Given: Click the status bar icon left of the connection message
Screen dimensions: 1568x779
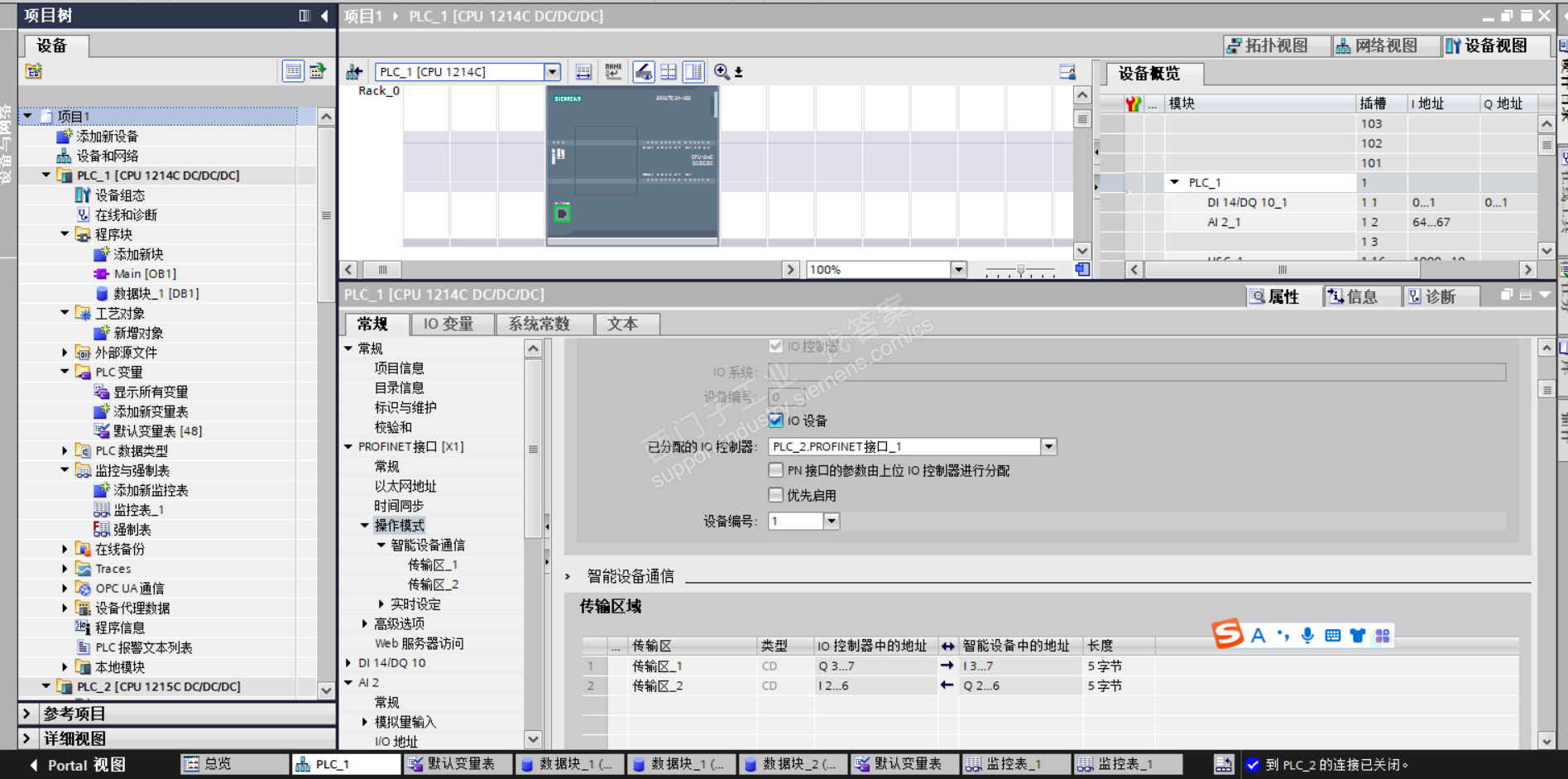Looking at the screenshot, I should click(1224, 764).
